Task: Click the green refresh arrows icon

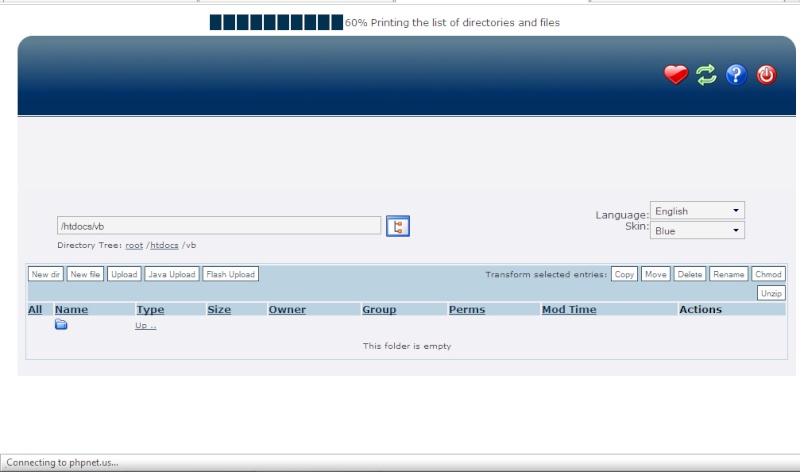Action: (706, 75)
